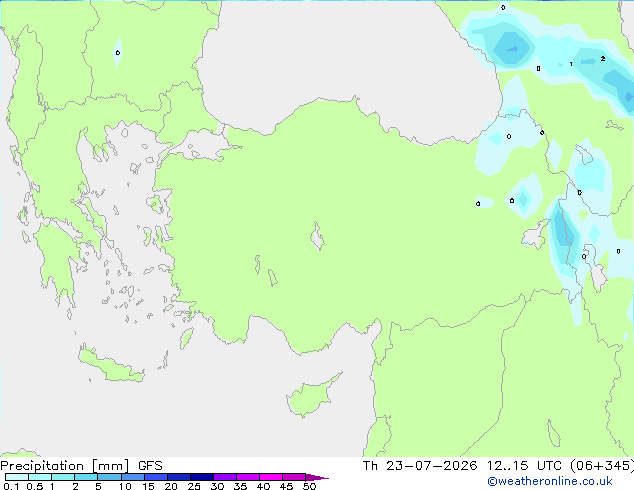
Task: Click the '0.5' legend scale value
Action: (35, 486)
